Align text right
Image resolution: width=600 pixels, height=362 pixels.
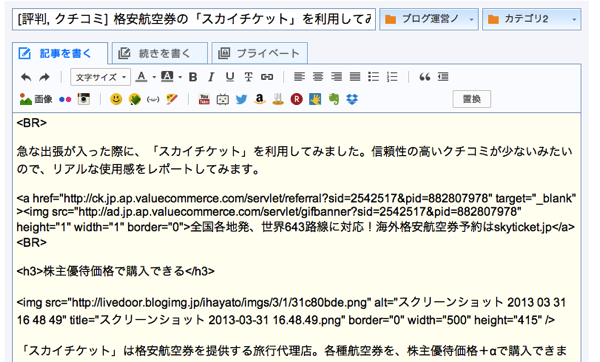click(x=336, y=77)
